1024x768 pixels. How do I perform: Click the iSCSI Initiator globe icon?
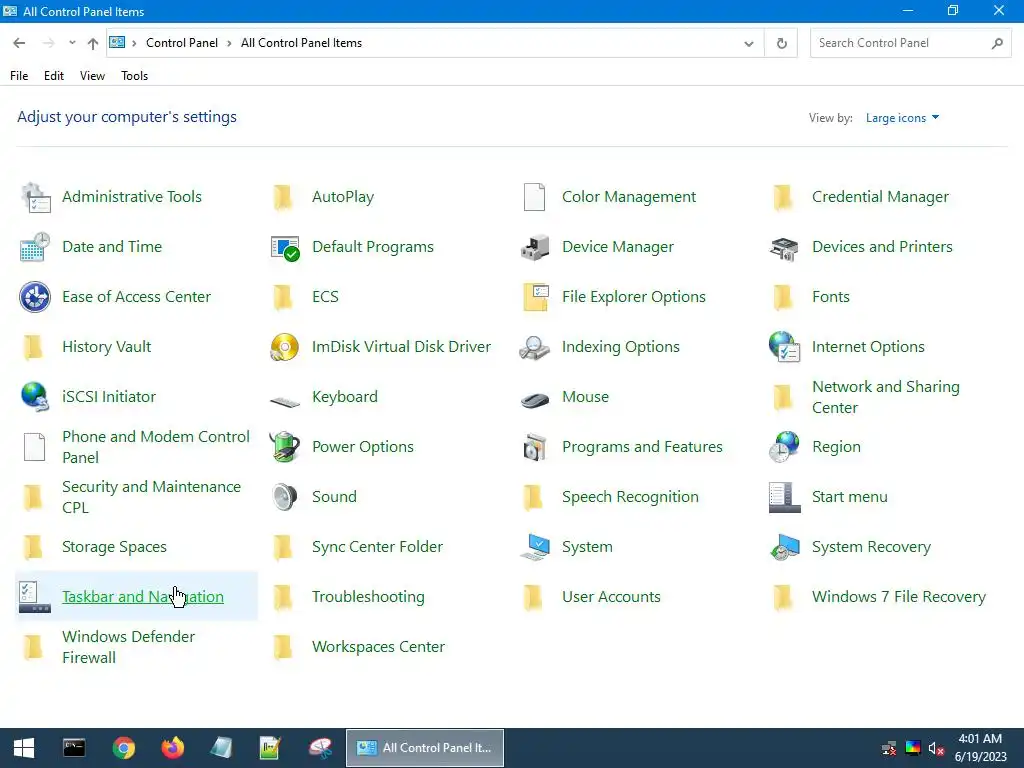35,397
